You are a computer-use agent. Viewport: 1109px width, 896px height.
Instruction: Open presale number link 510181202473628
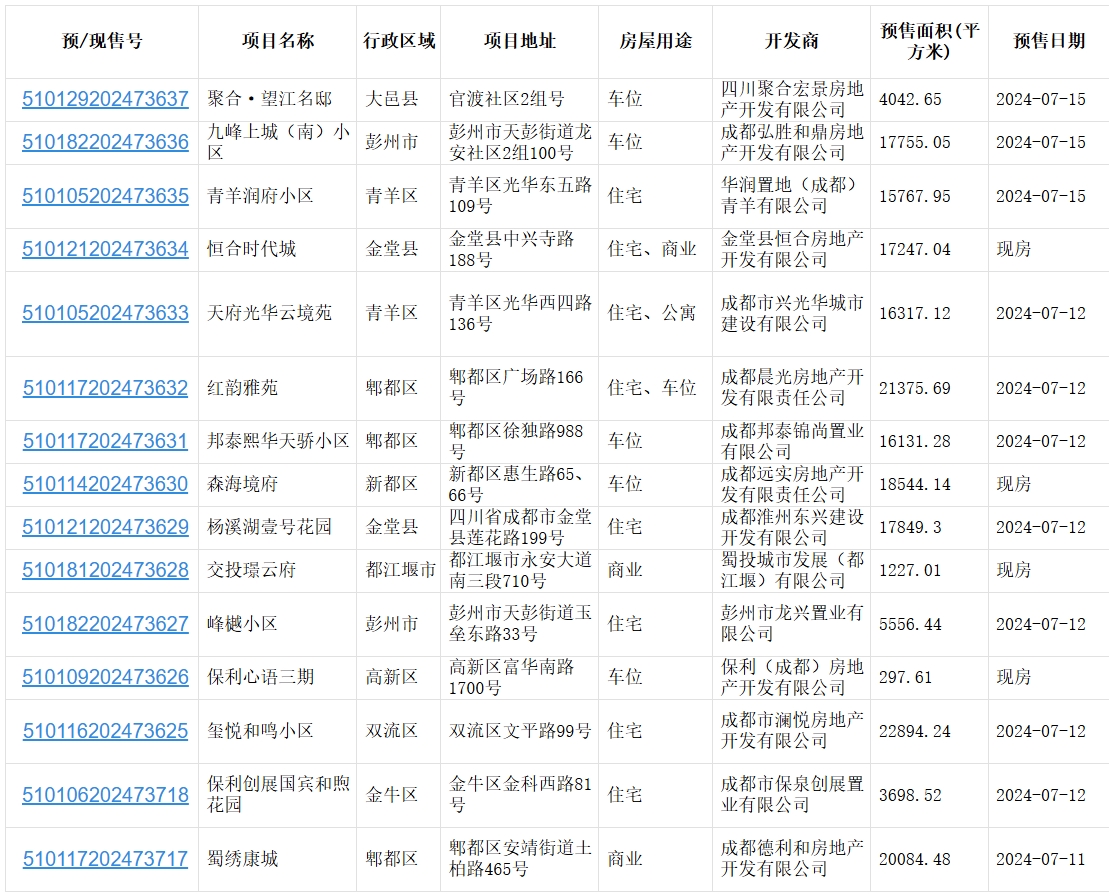[105, 570]
